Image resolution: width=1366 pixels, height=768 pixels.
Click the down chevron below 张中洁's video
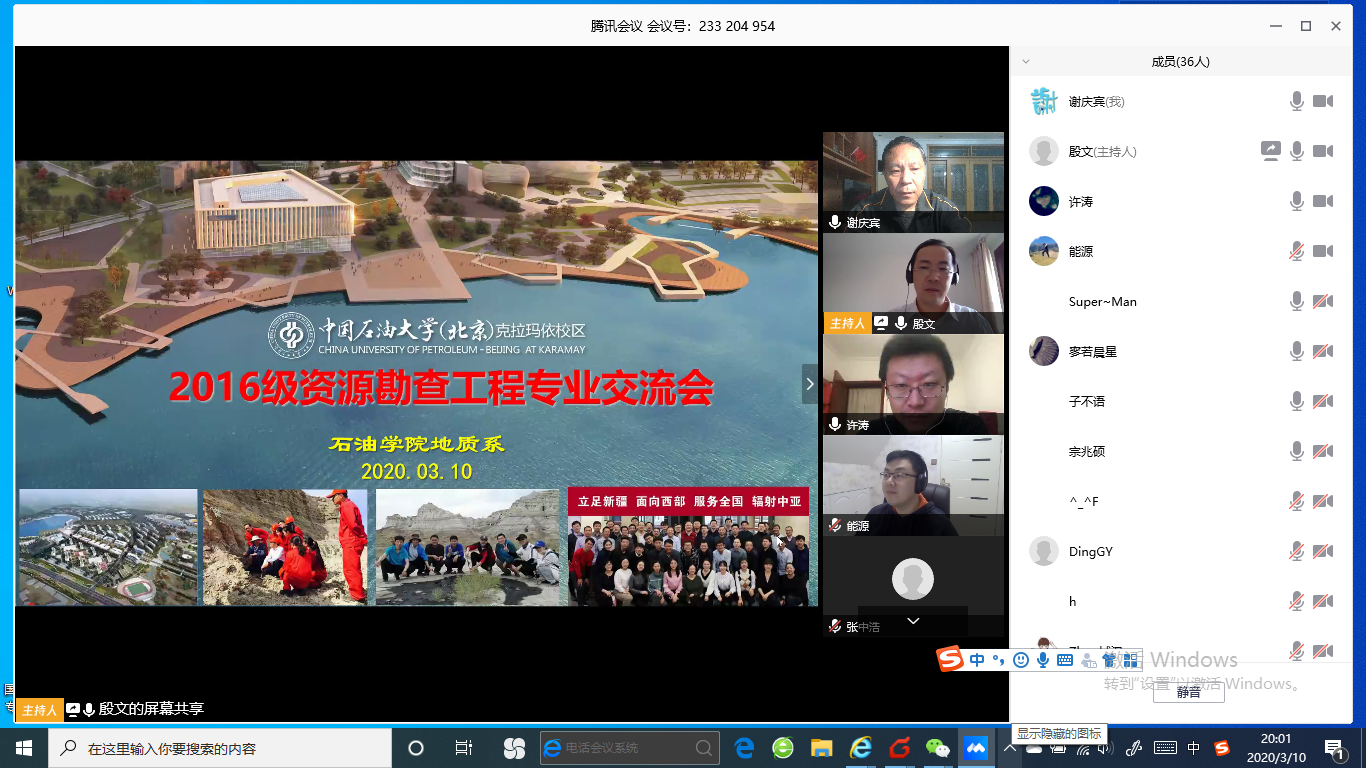click(913, 621)
